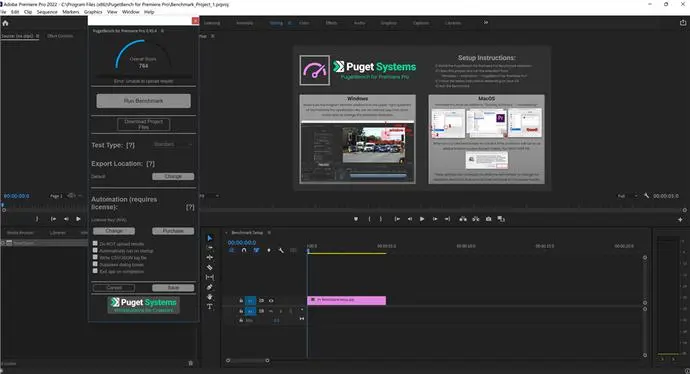Select the Type tool
Screen dimensions: 690x374
pos(209,307)
